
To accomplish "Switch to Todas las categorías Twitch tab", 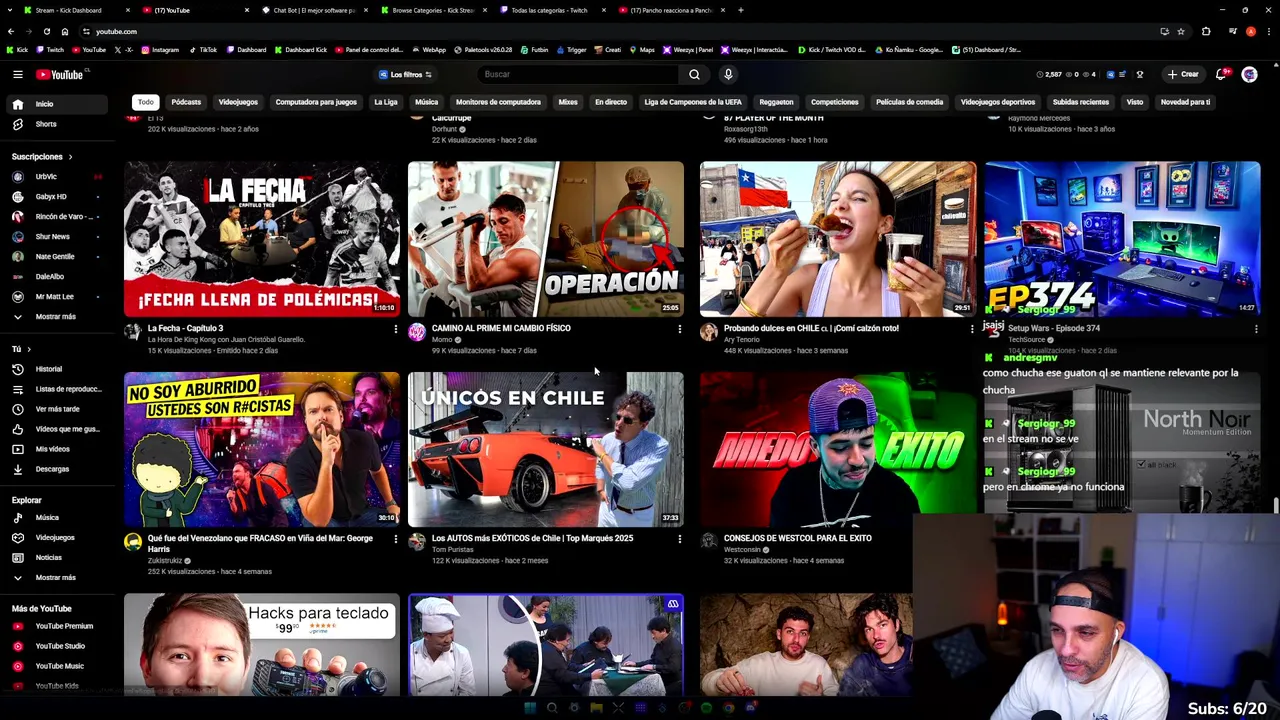I will pos(548,10).
